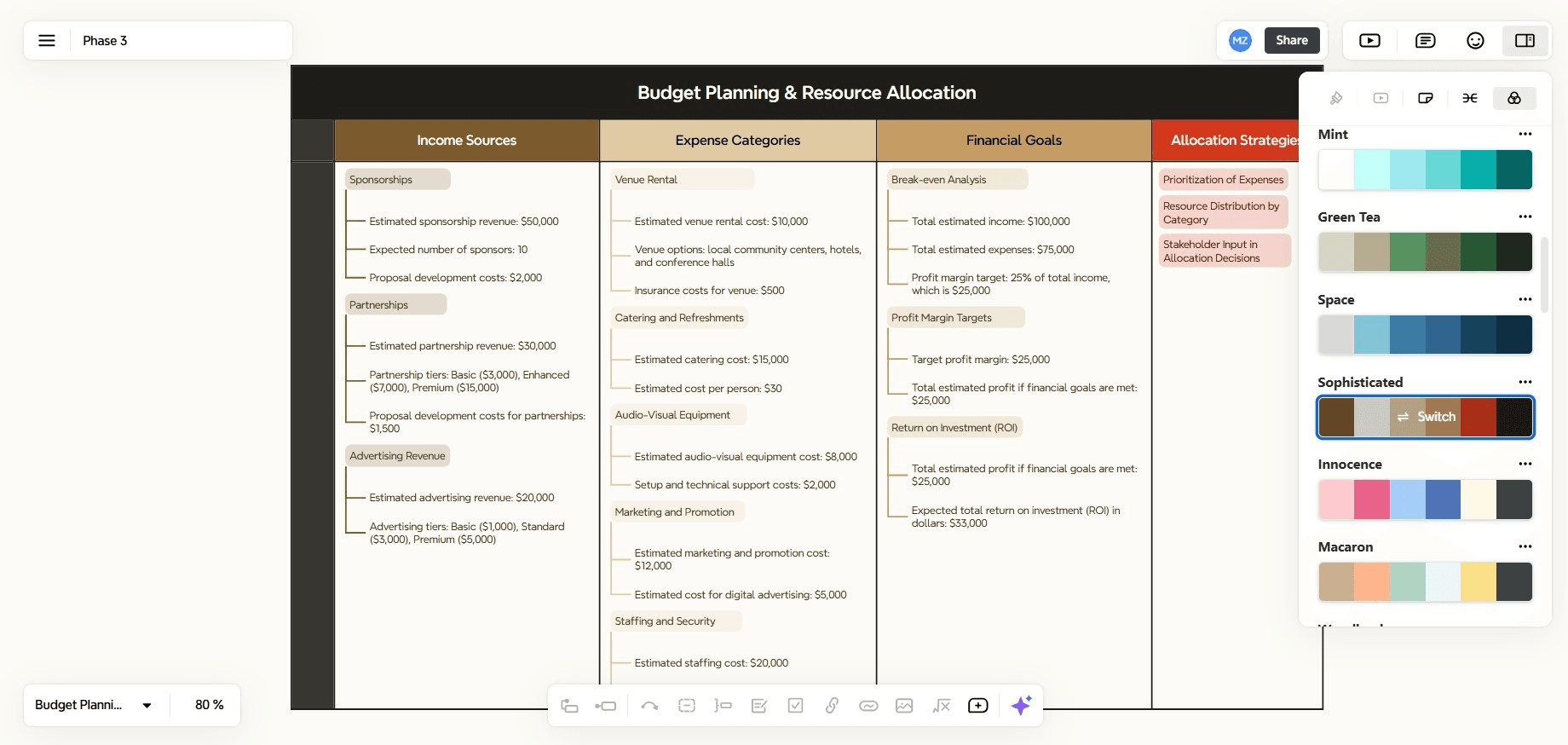Switch to the Color Theme tab
Screen dimensions: 1568x745
coord(1514,98)
